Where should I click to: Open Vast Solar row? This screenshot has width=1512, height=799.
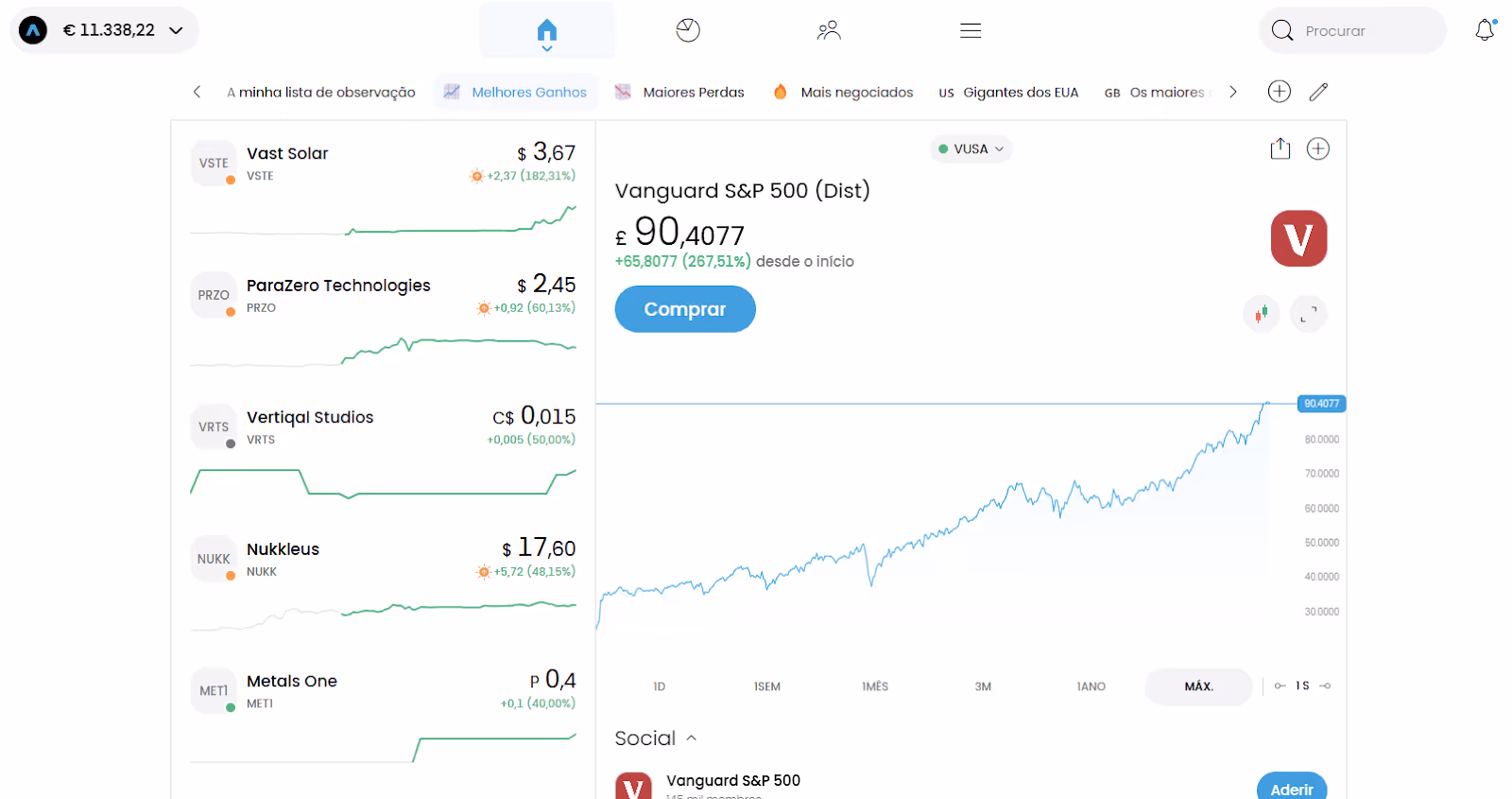(383, 187)
